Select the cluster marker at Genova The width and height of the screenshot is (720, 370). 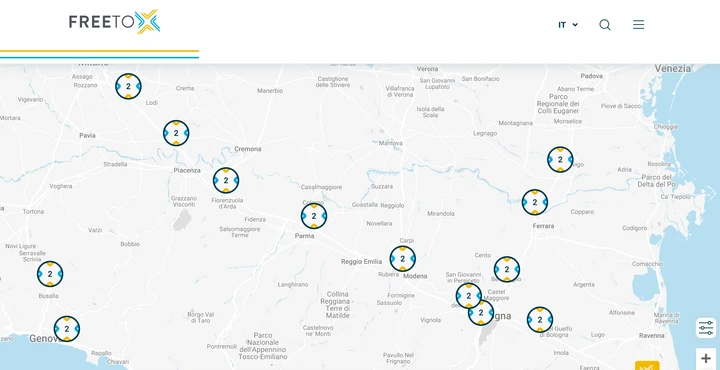point(67,329)
